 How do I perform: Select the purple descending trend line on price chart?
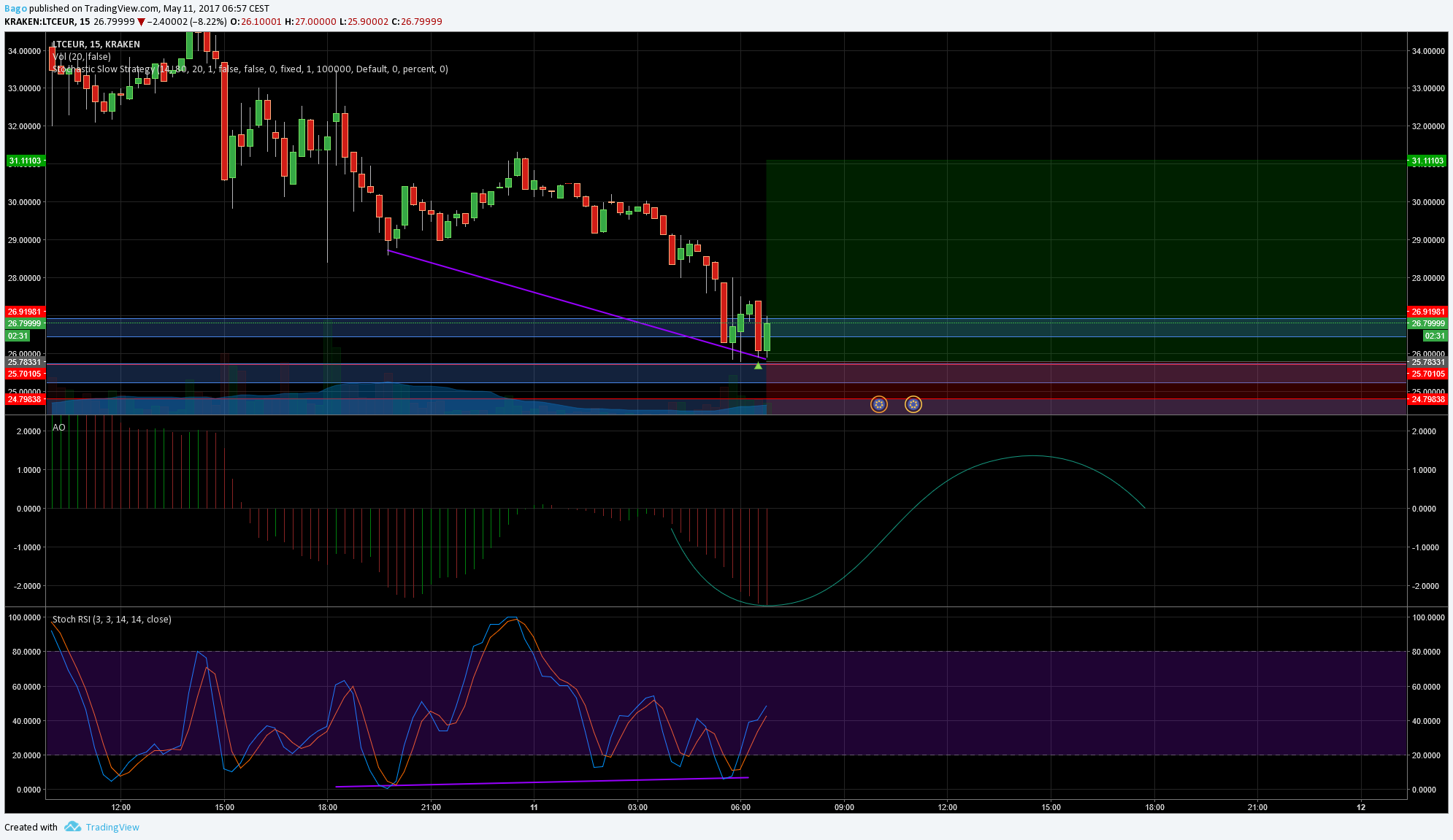point(577,304)
